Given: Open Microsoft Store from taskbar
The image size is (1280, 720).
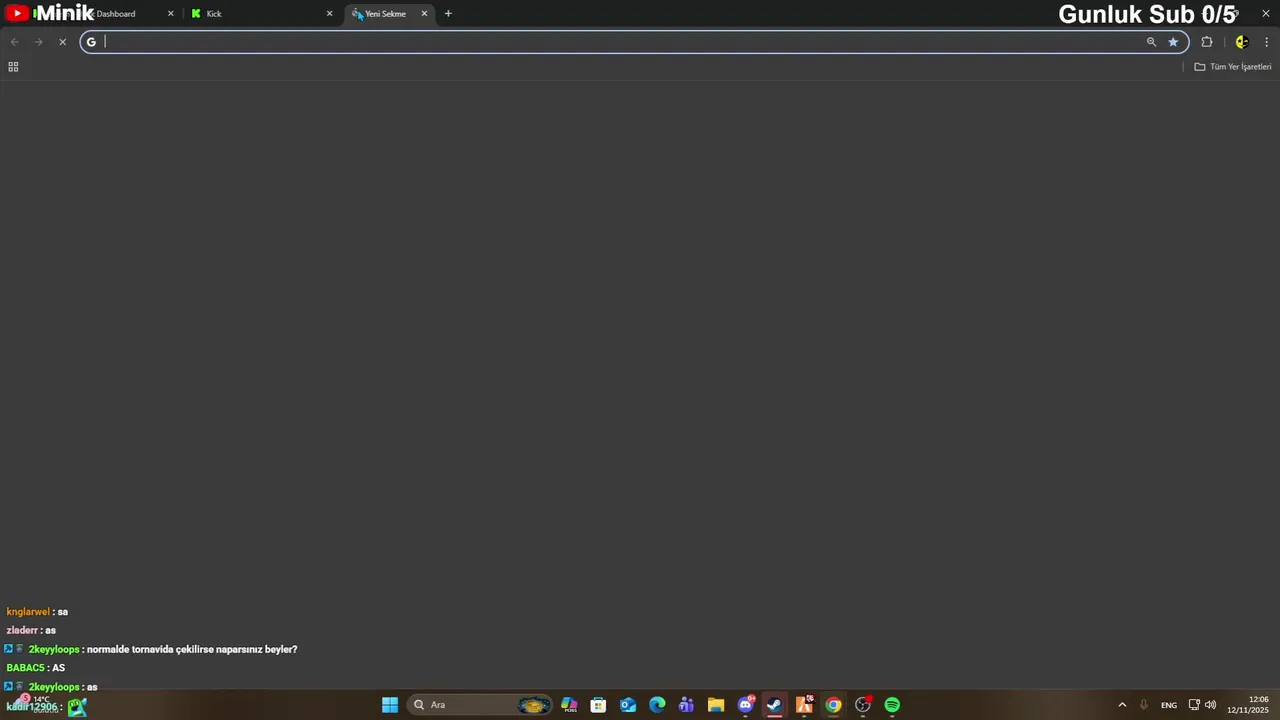Looking at the screenshot, I should pos(598,705).
